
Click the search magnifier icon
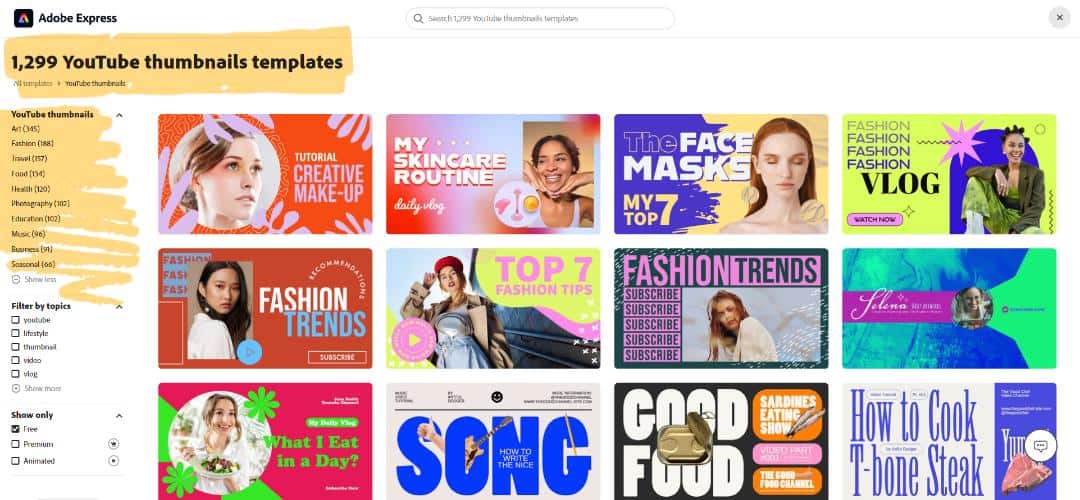tap(418, 19)
